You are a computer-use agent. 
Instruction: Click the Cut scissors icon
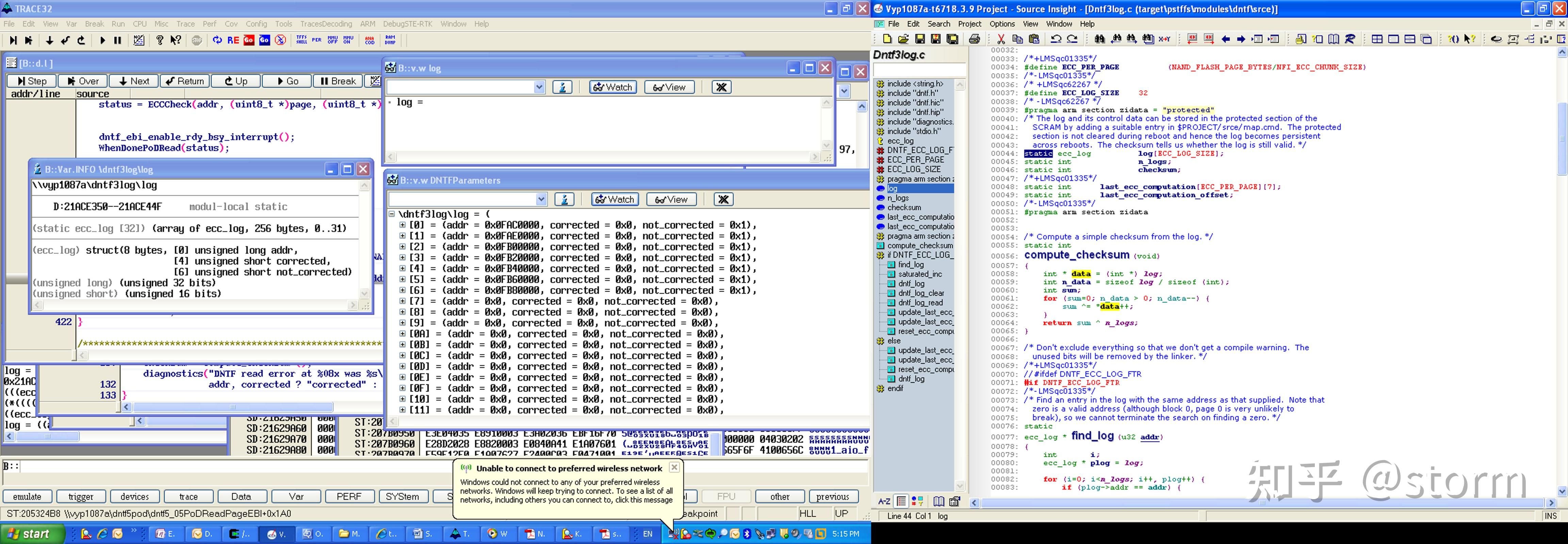[1001, 39]
